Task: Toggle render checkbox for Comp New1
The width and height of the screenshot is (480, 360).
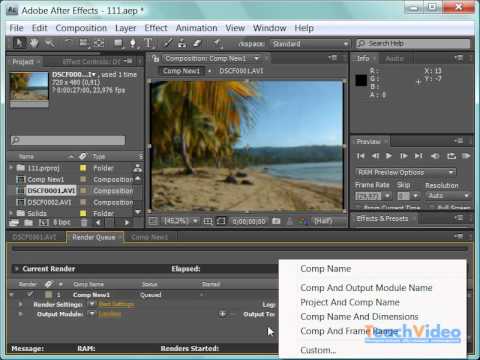Action: pos(30,294)
